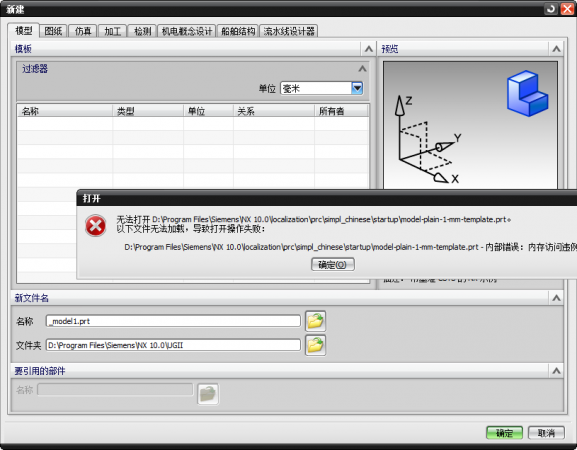Switch to 机电概念设计 tab
The width and height of the screenshot is (577, 450).
pyautogui.click(x=187, y=31)
